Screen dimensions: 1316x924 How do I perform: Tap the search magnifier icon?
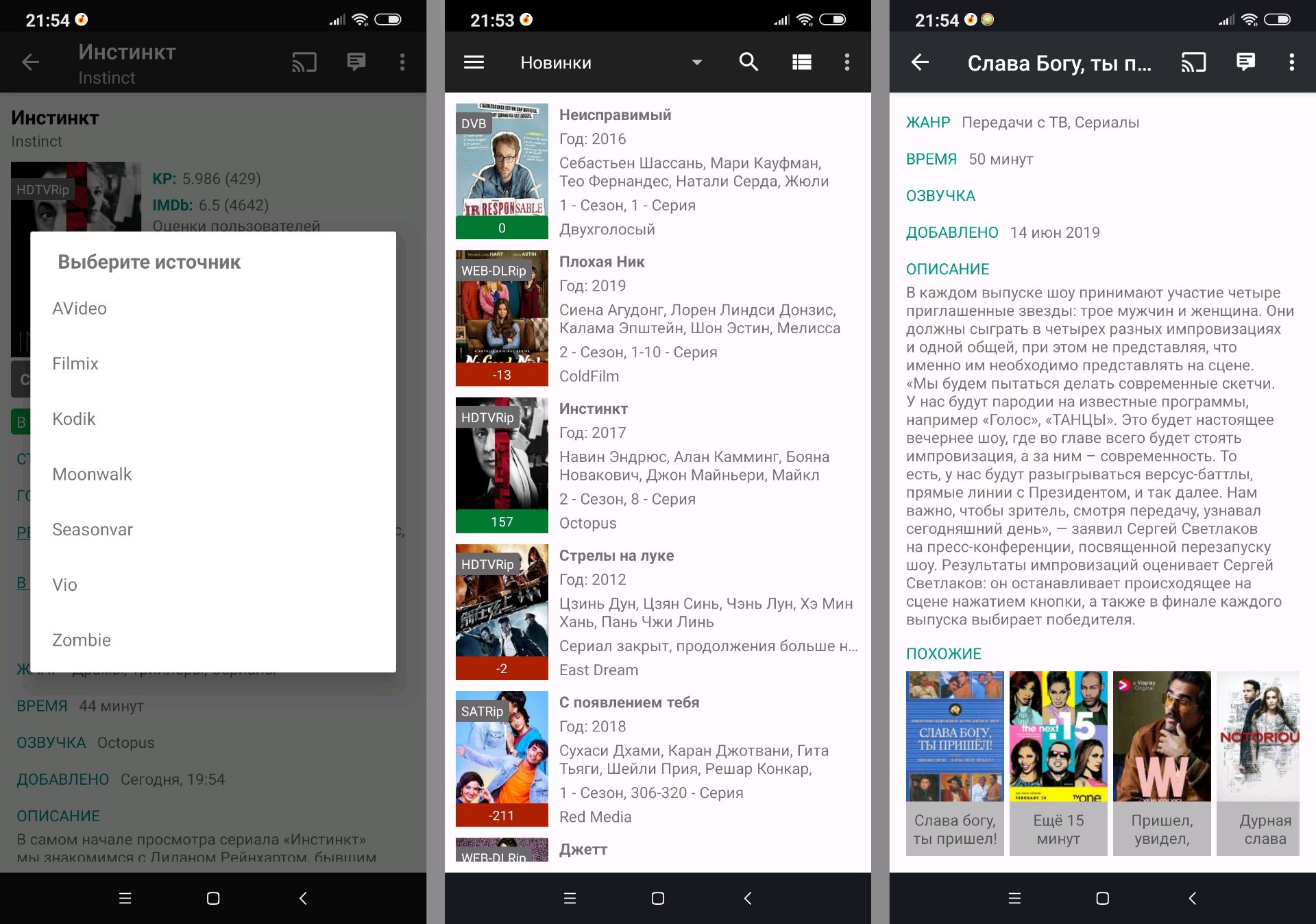[x=748, y=62]
